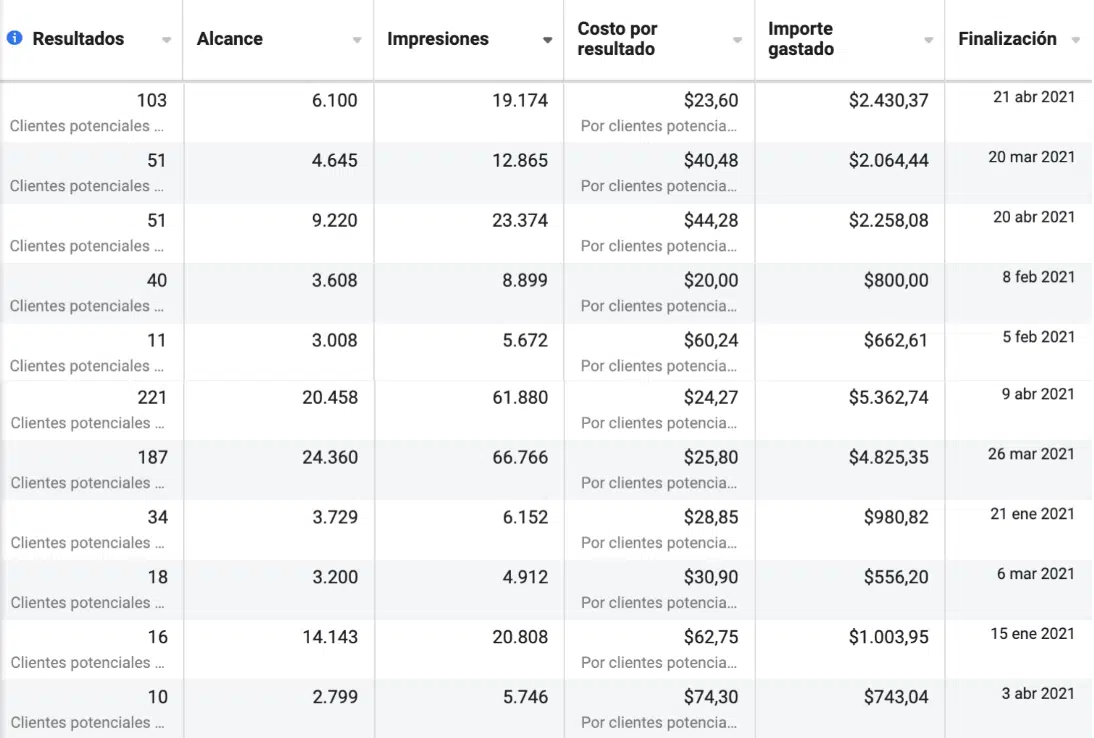Click the end date 21 abr 2021

click(x=1034, y=97)
